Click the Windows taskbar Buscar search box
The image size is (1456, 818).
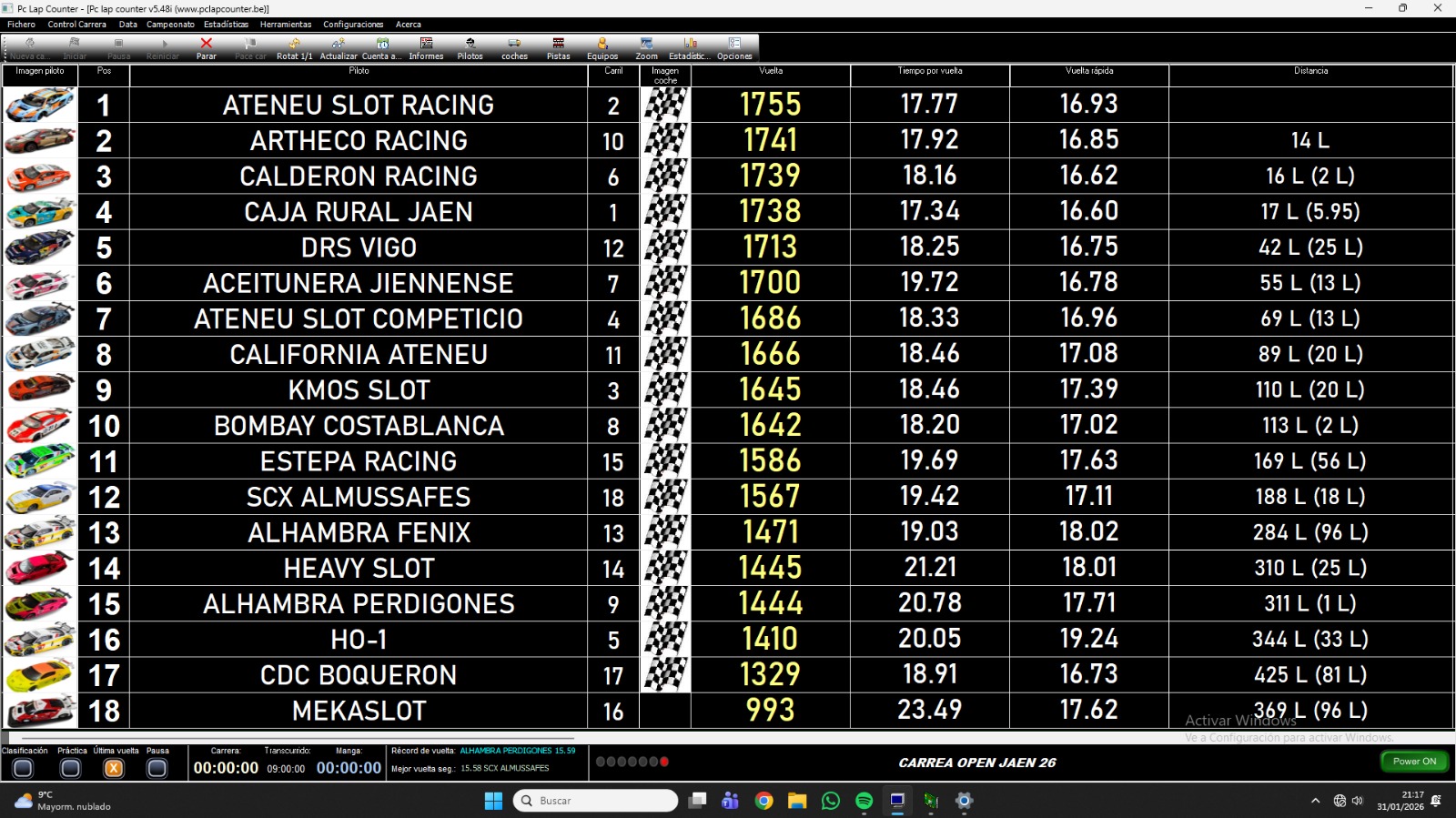coord(596,801)
